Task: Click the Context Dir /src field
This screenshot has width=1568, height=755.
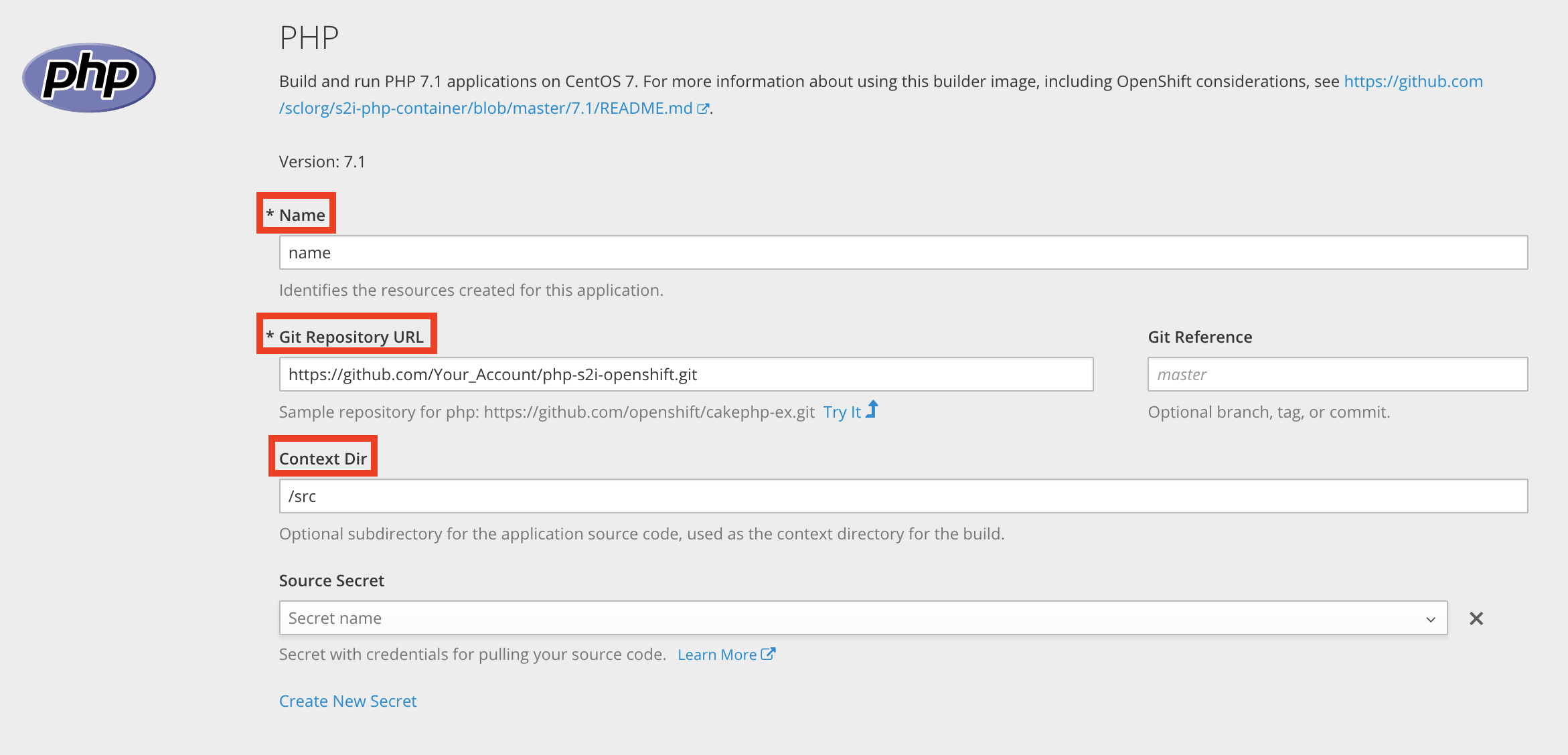Action: pos(903,497)
